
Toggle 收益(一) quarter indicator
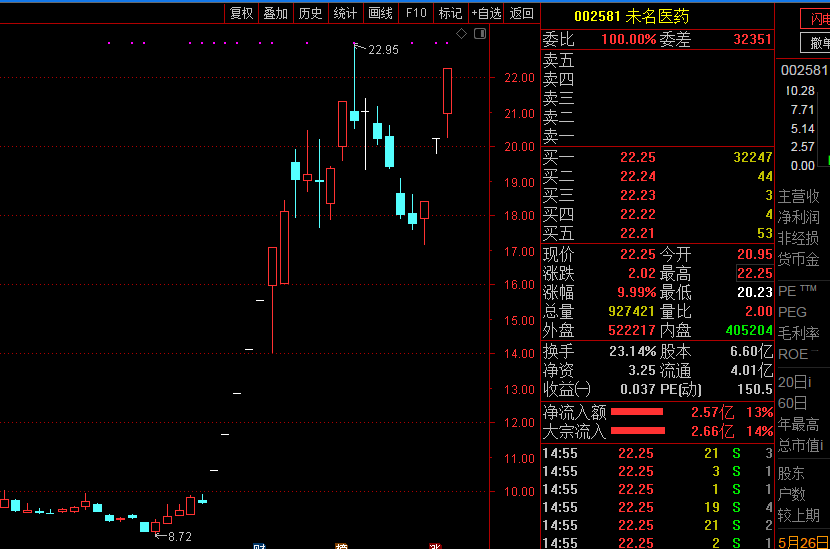tap(567, 389)
